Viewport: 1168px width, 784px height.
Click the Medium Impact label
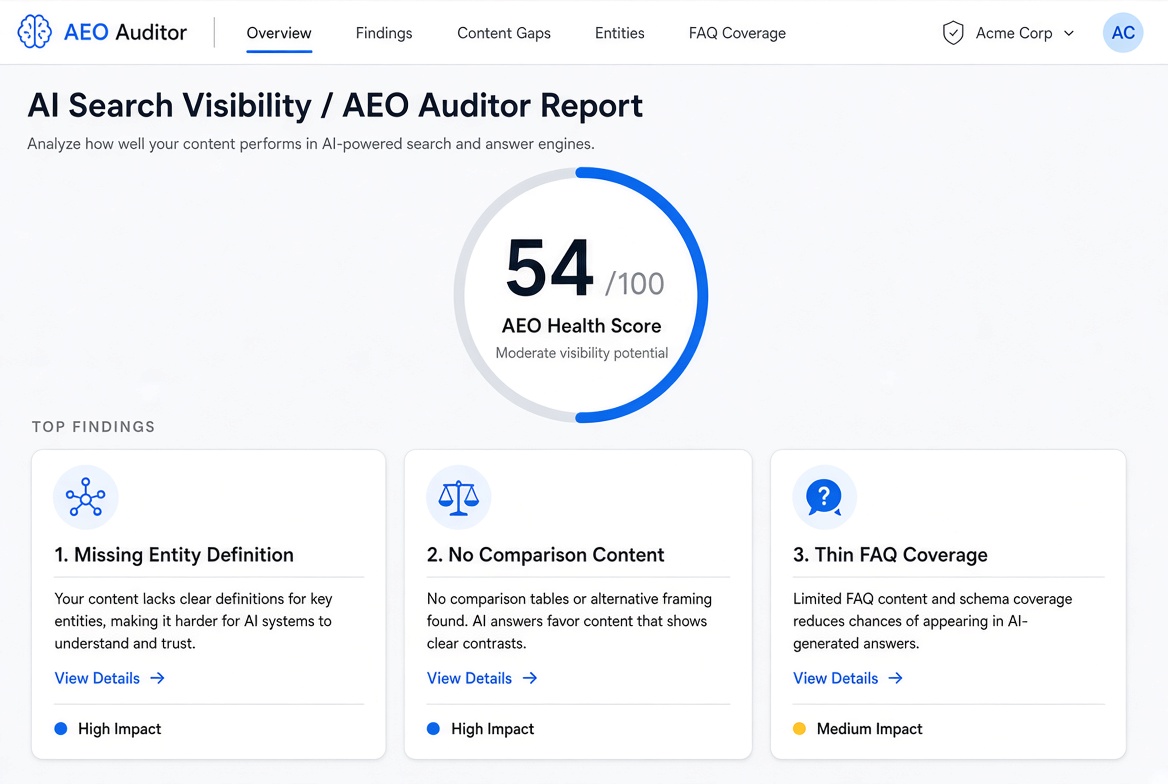[869, 729]
